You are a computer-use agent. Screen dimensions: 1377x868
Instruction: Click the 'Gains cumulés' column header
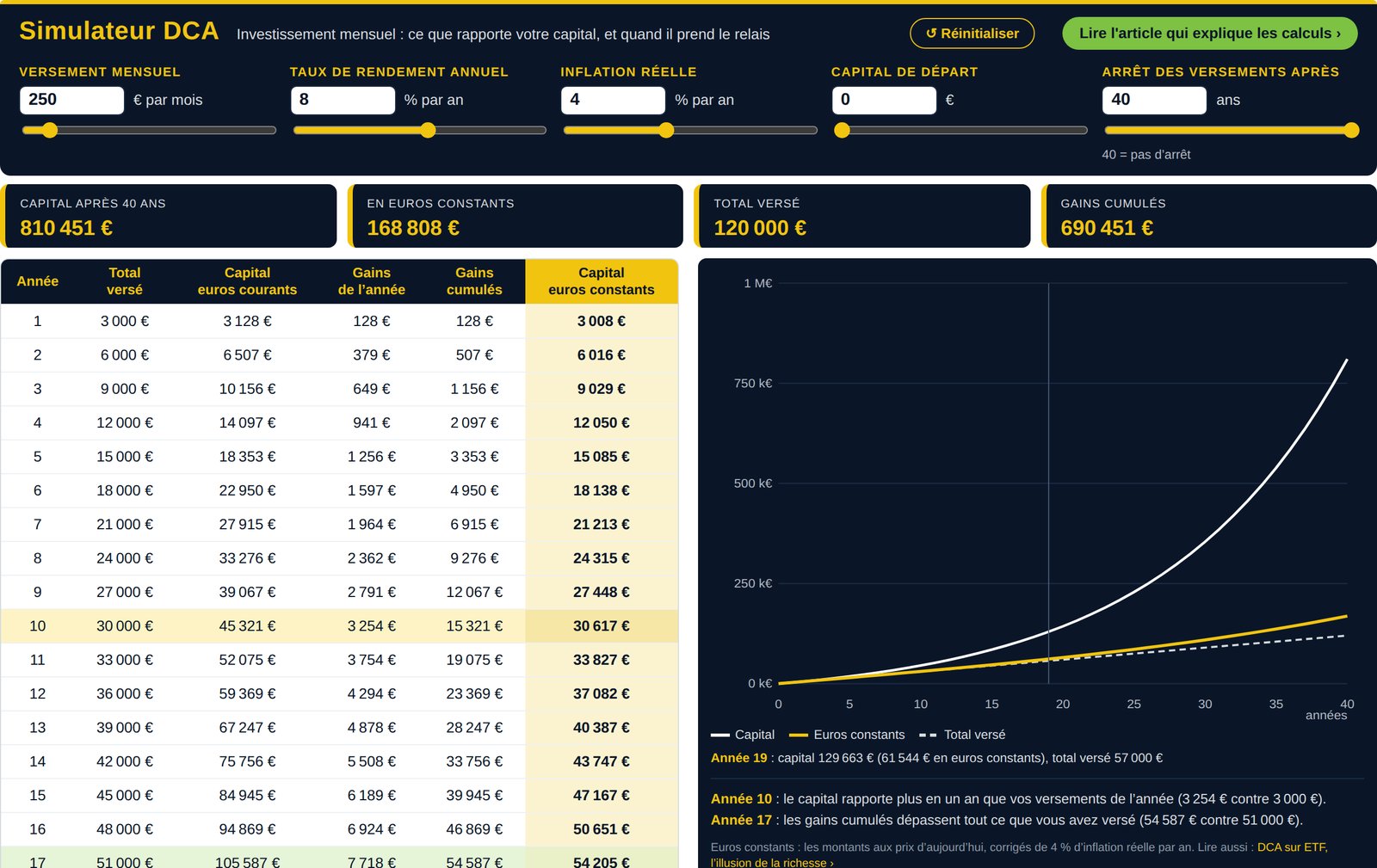[x=474, y=281]
